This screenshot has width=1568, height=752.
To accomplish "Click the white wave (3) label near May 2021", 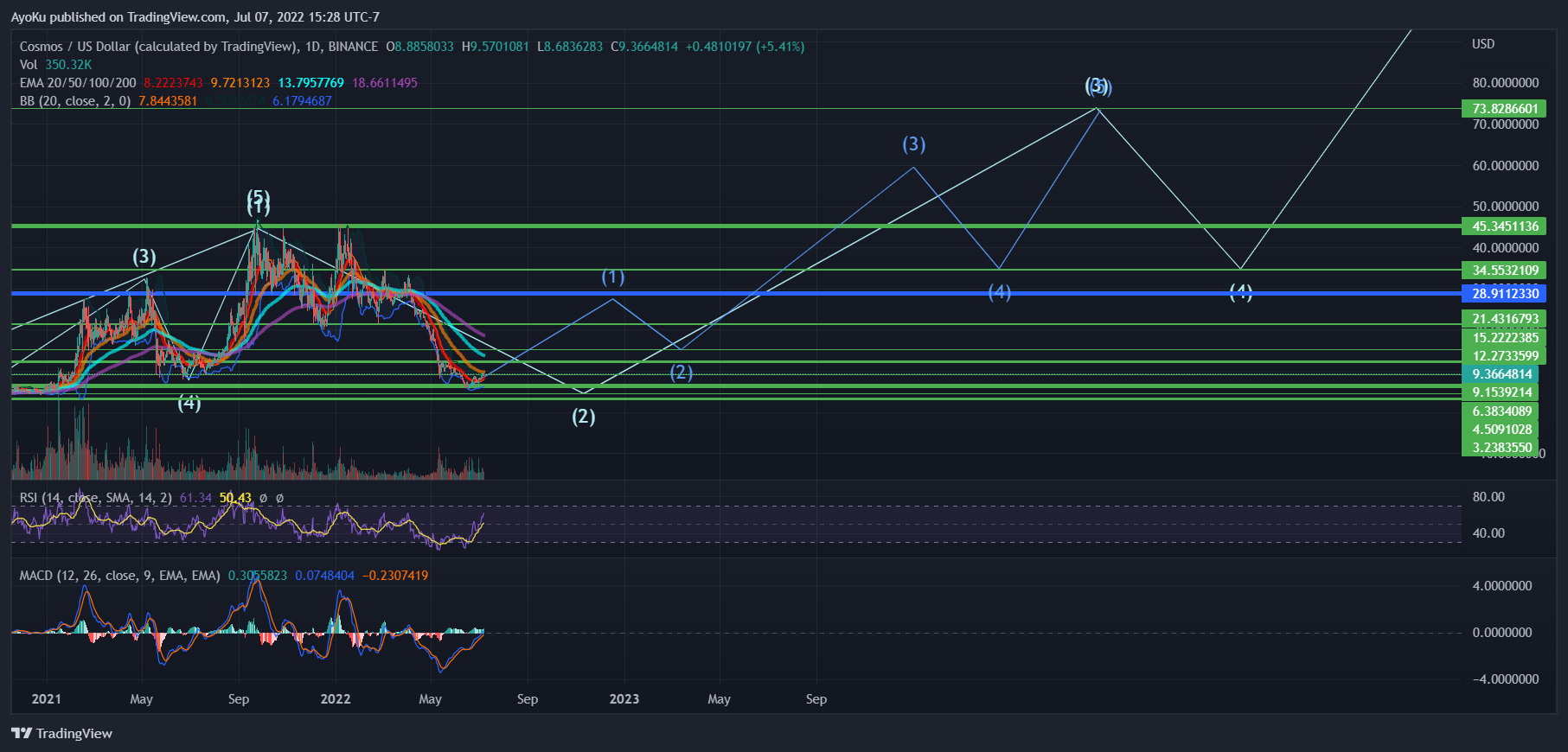I will click(x=144, y=257).
